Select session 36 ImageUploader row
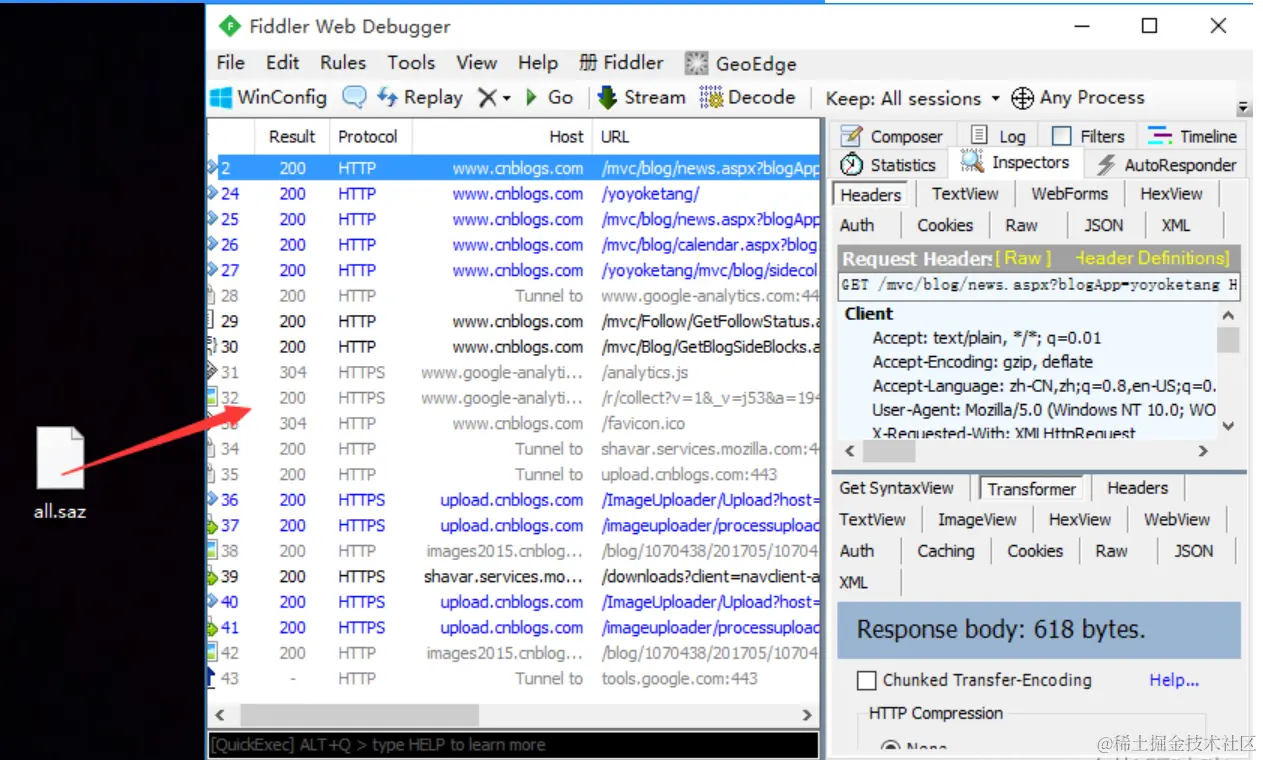Screen dimensions: 1263x760 point(513,500)
